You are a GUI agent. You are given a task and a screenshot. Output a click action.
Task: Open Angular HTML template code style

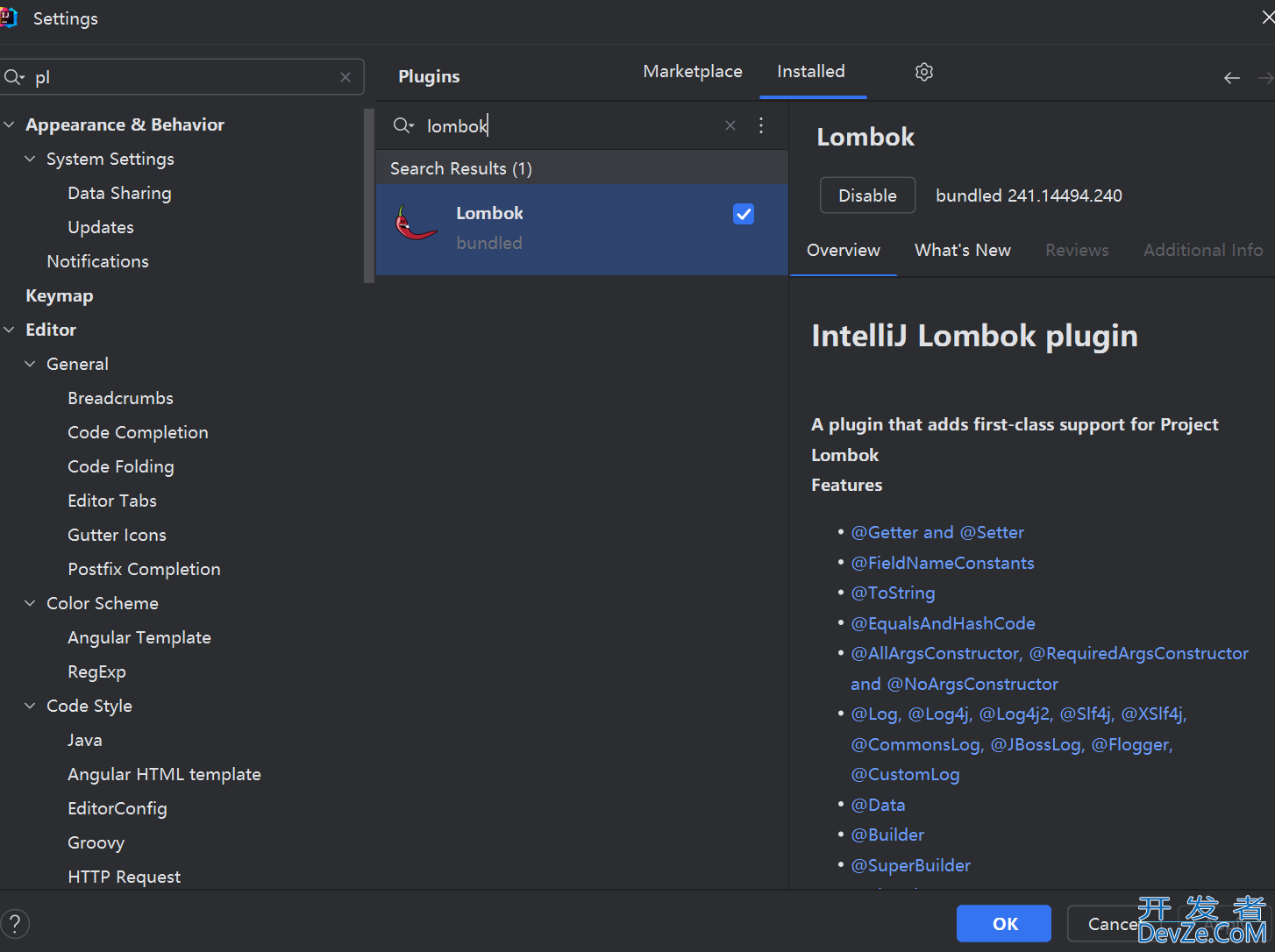tap(164, 774)
